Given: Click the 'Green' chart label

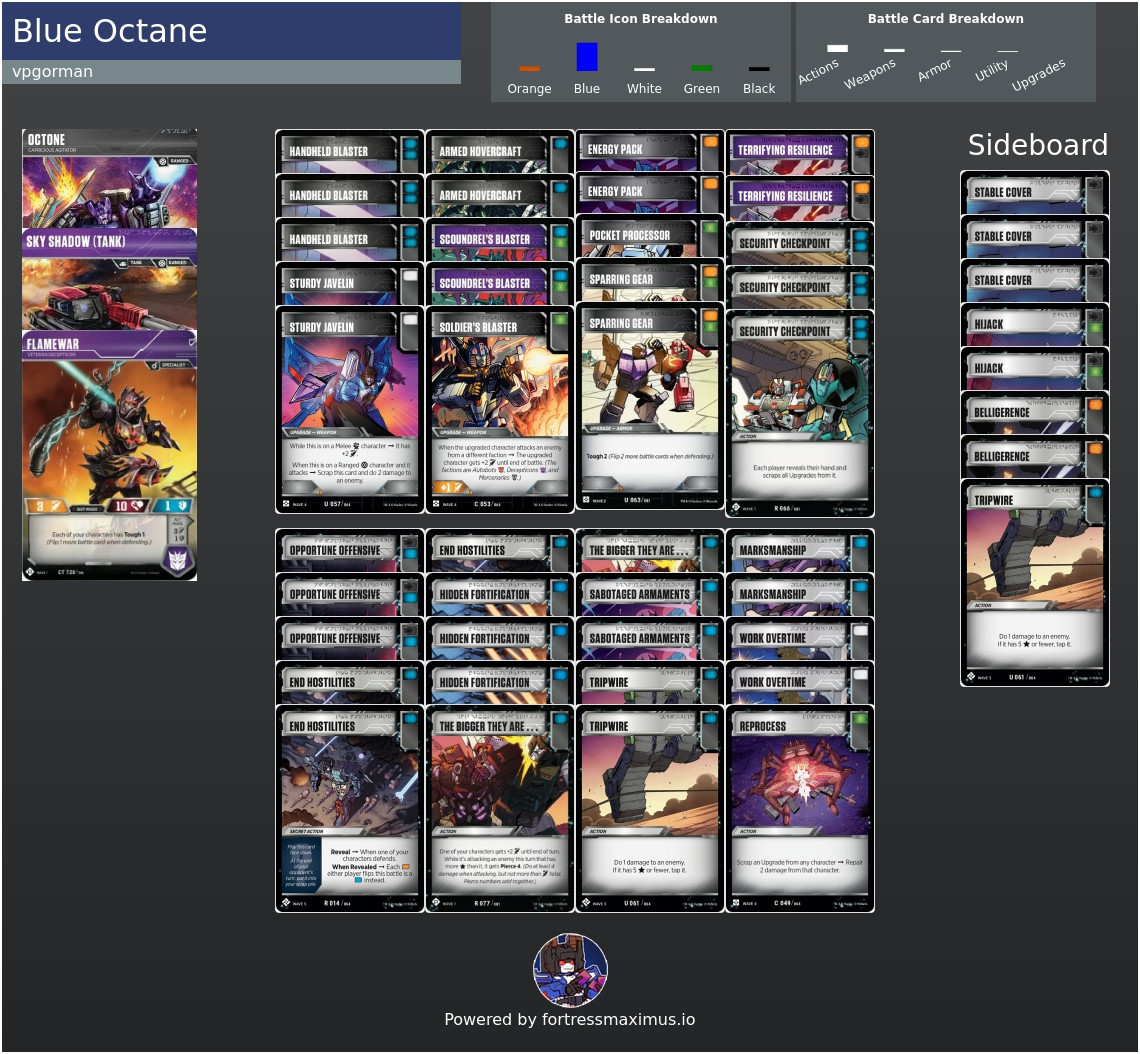Looking at the screenshot, I should [x=702, y=89].
